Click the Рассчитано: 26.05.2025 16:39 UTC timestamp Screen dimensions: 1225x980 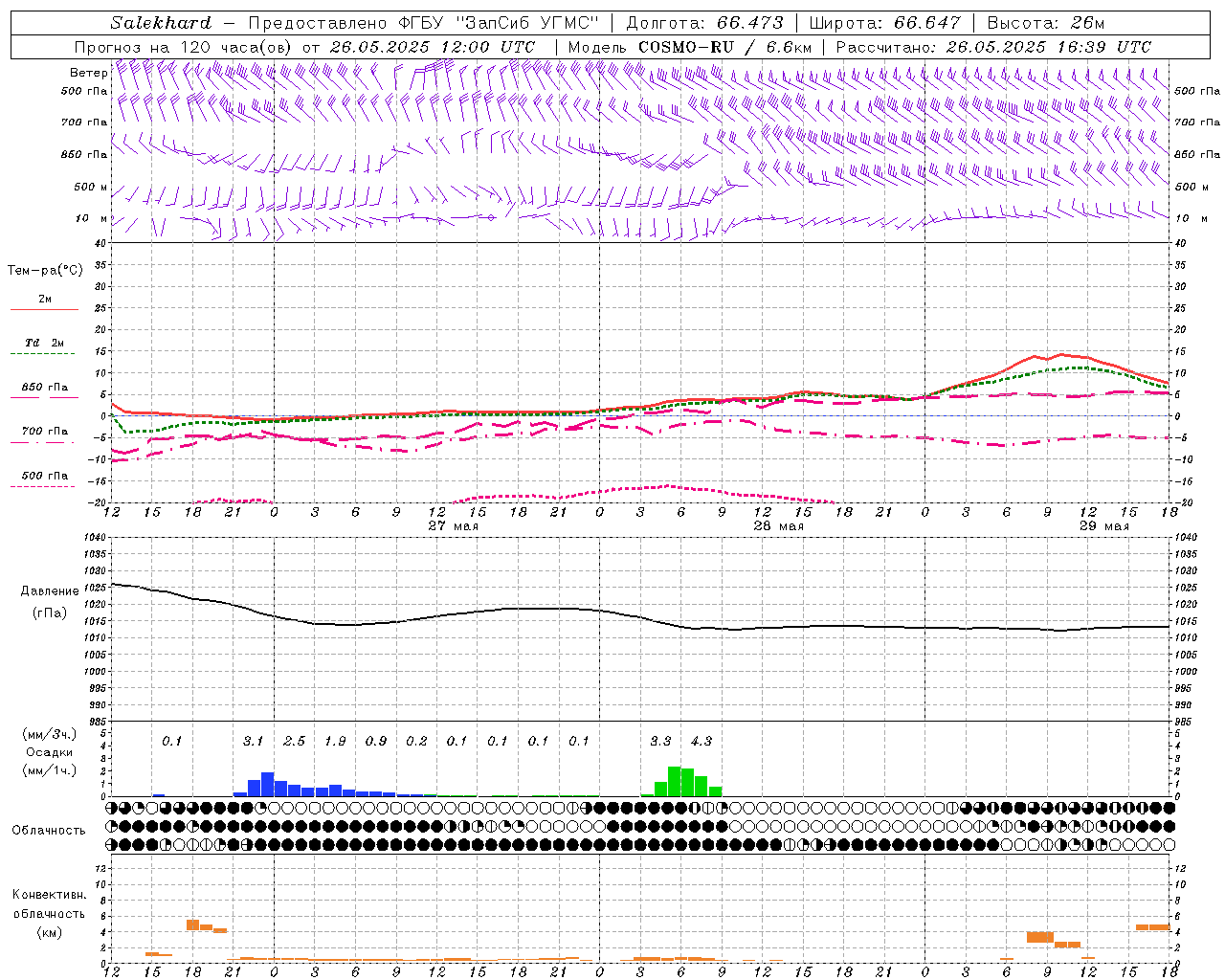993,47
